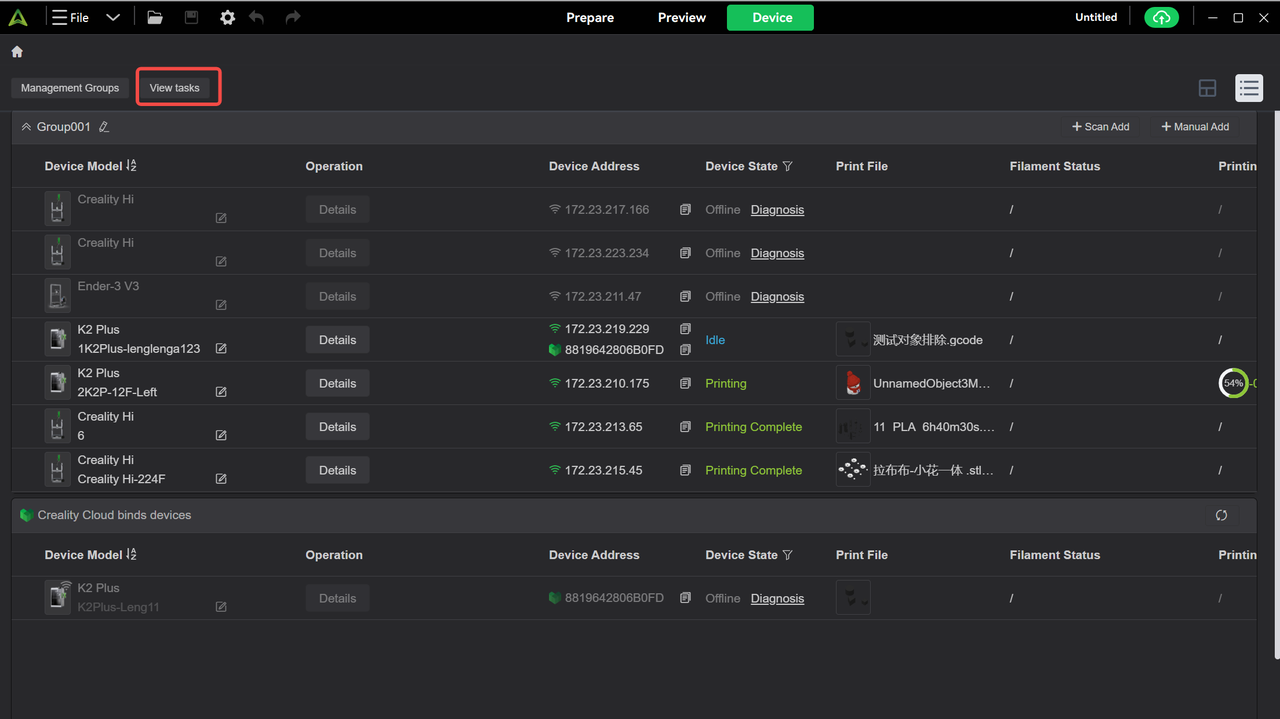1280x719 pixels.
Task: Open the folder icon in the toolbar
Action: 154,17
